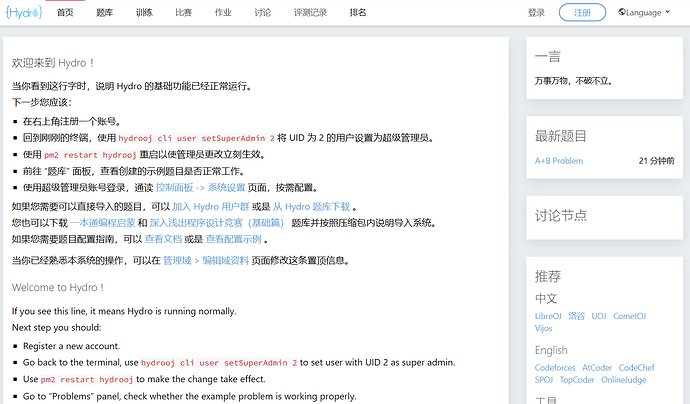This screenshot has height=404, width=690.
Task: Click the 讨论节点 heading
Action: 561,216
